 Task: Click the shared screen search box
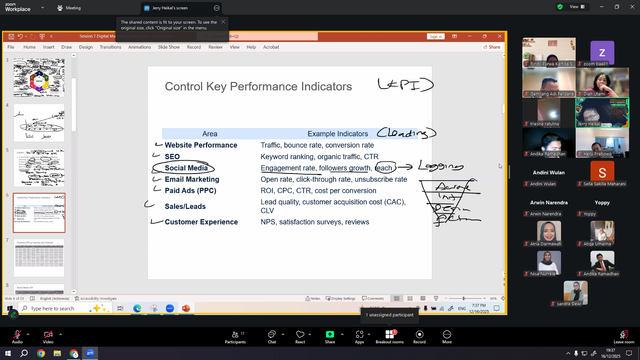(64, 308)
